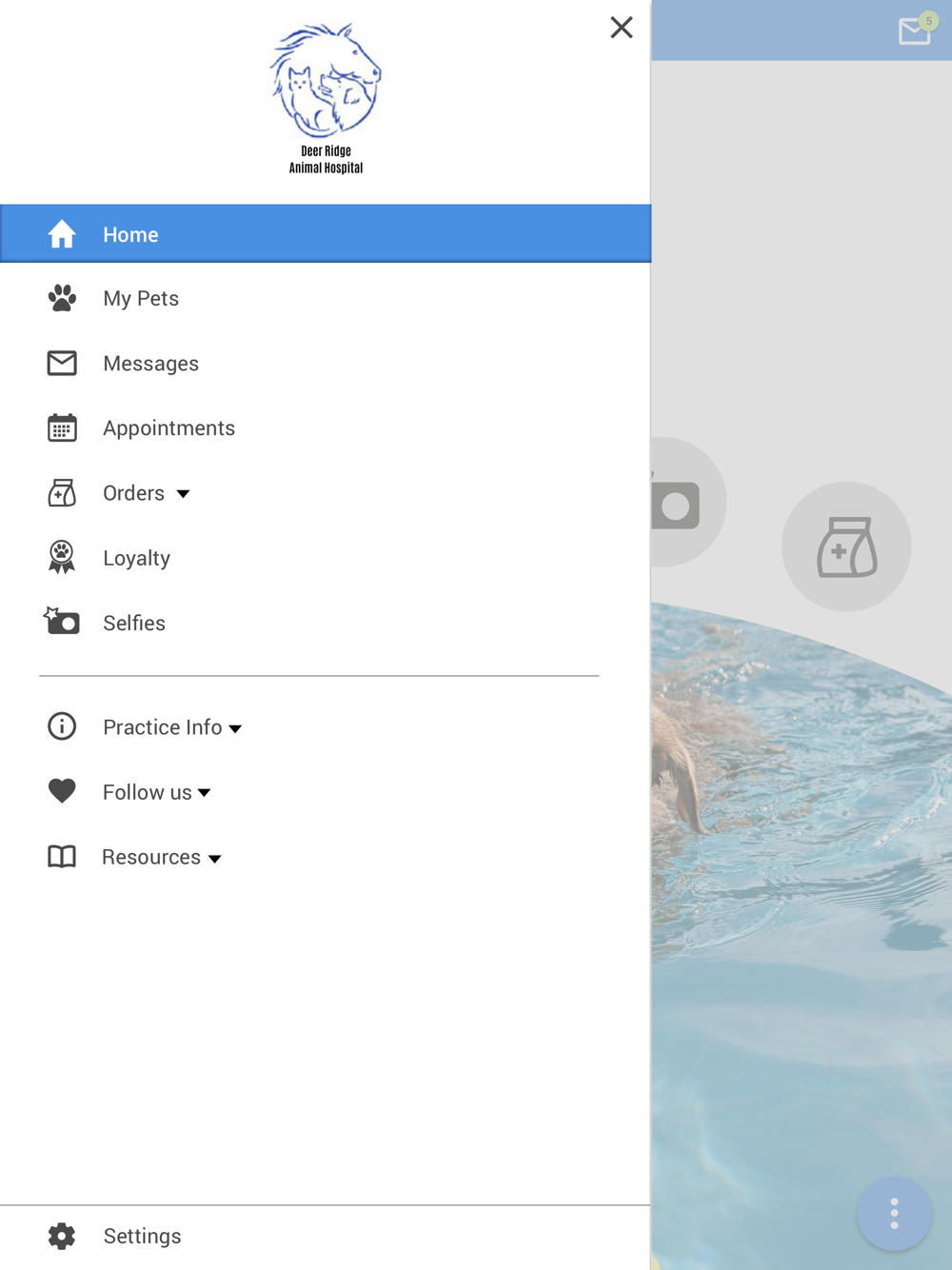Click the Home house icon

pyautogui.click(x=62, y=234)
